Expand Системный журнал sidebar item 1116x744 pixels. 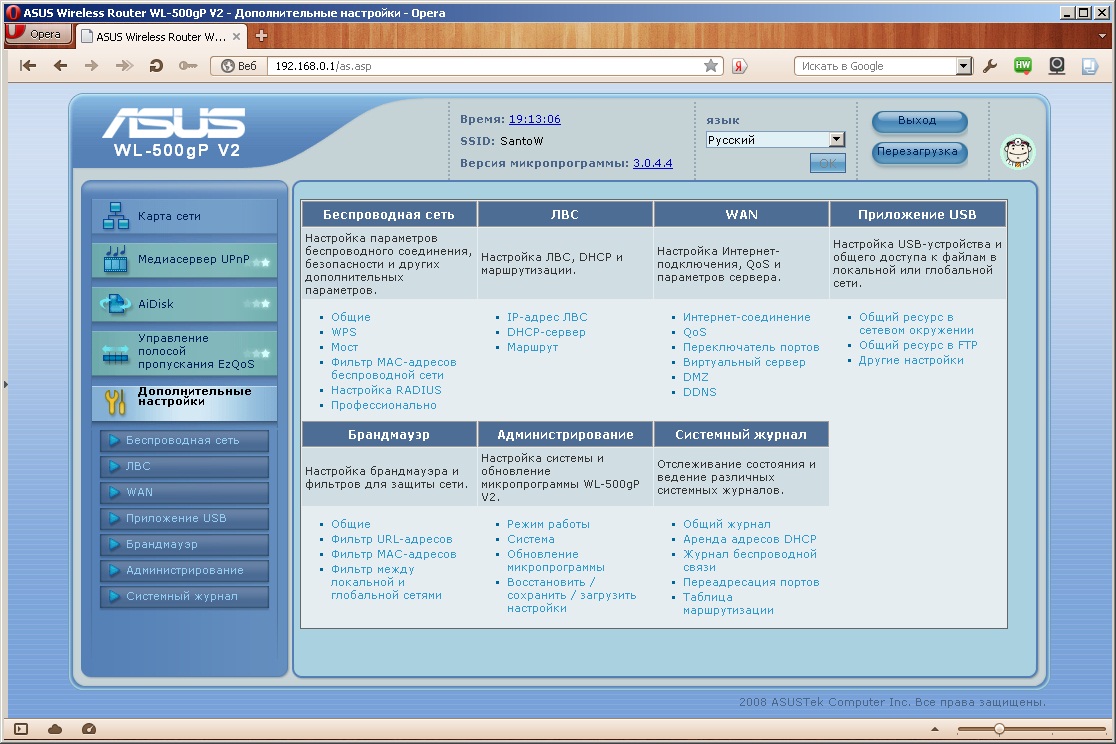(184, 597)
